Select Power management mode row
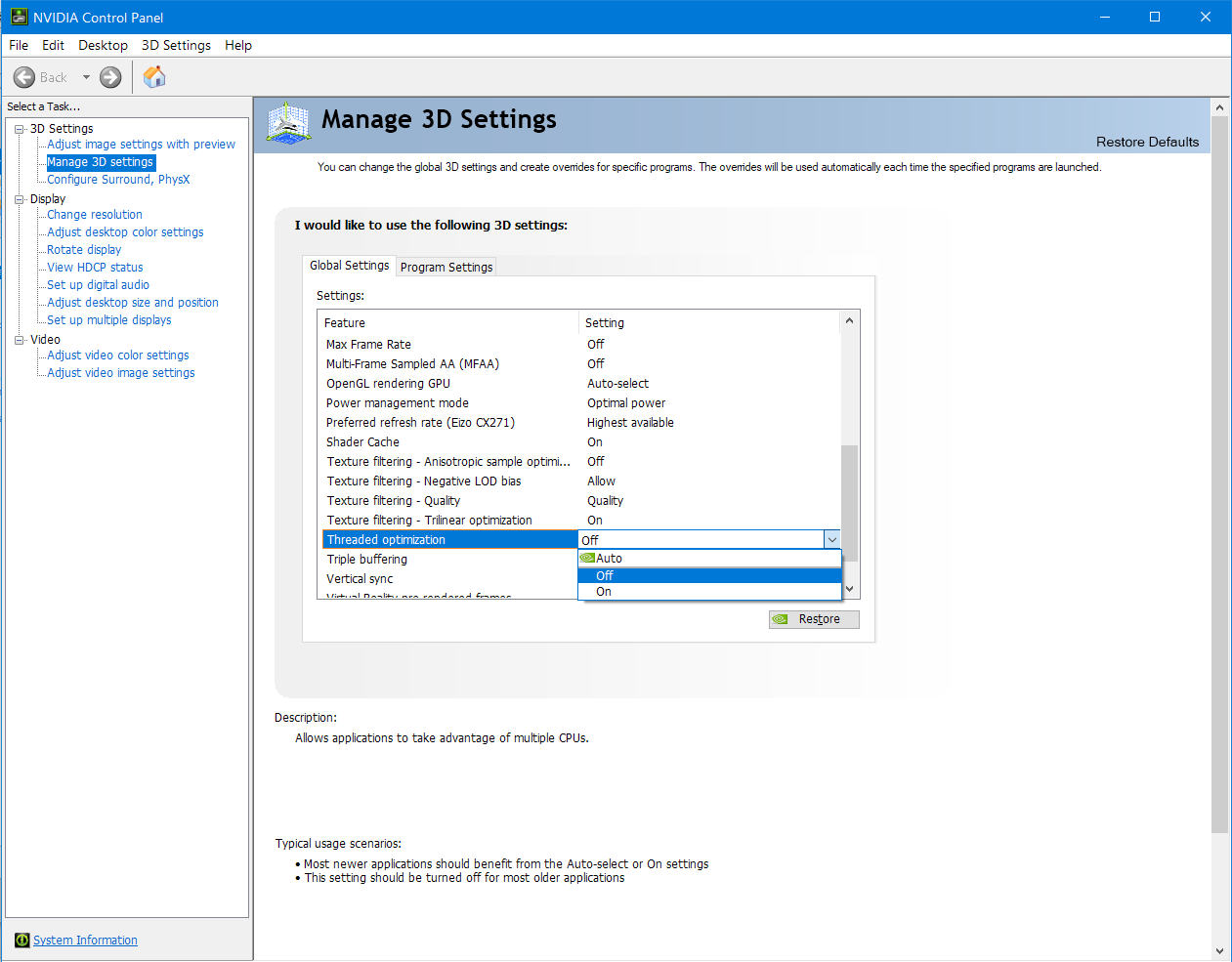 tap(580, 403)
